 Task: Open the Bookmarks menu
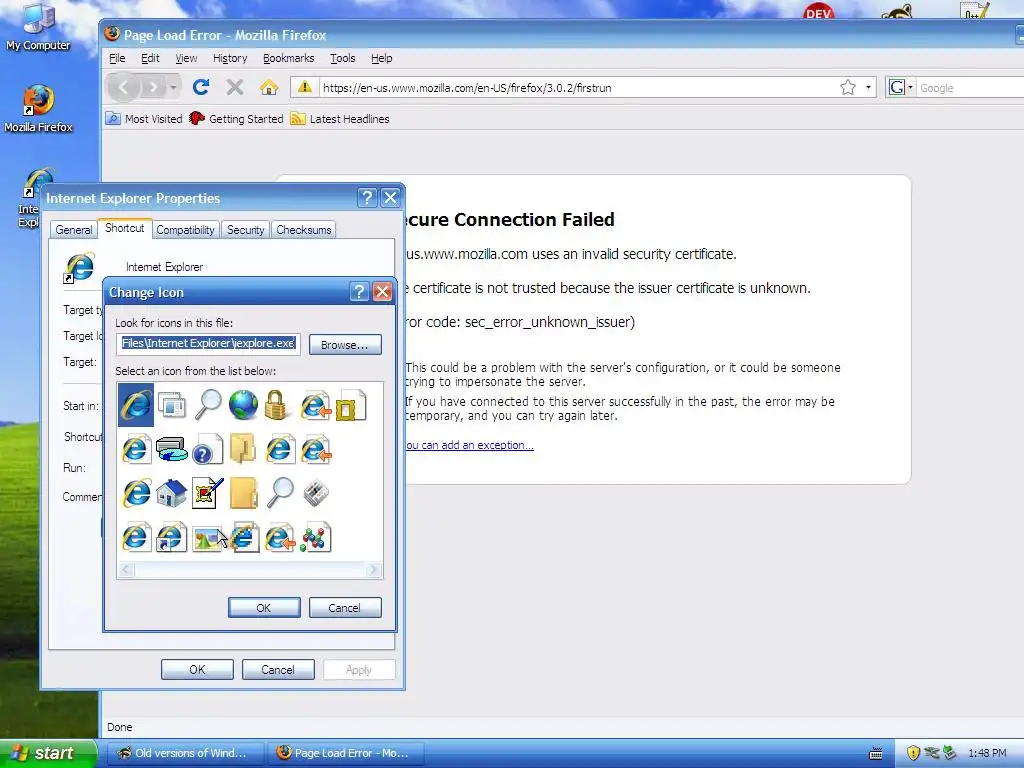click(288, 58)
